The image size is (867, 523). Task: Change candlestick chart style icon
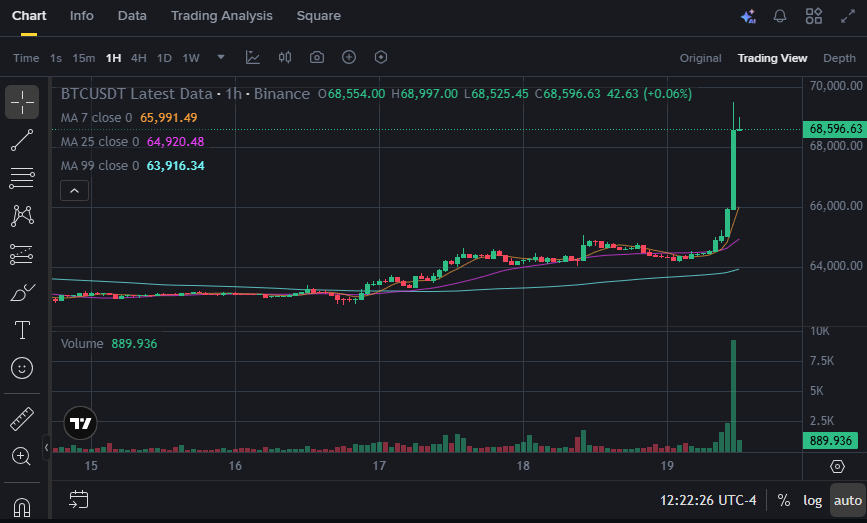tap(285, 57)
